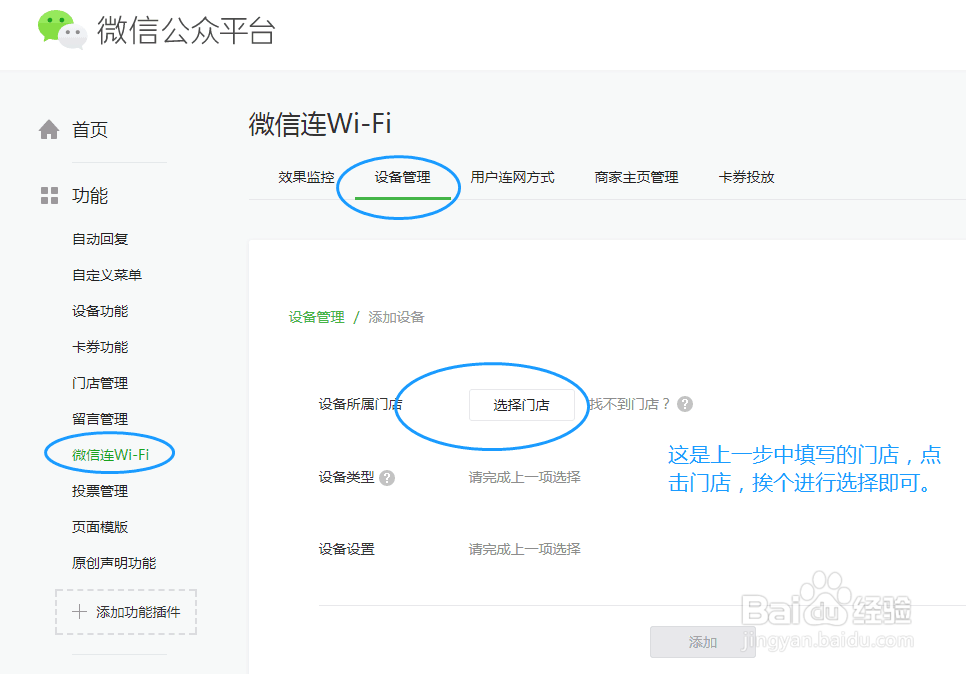Screen dimensions: 966x674
Task: Click the WeChat logo icon
Action: click(x=62, y=30)
